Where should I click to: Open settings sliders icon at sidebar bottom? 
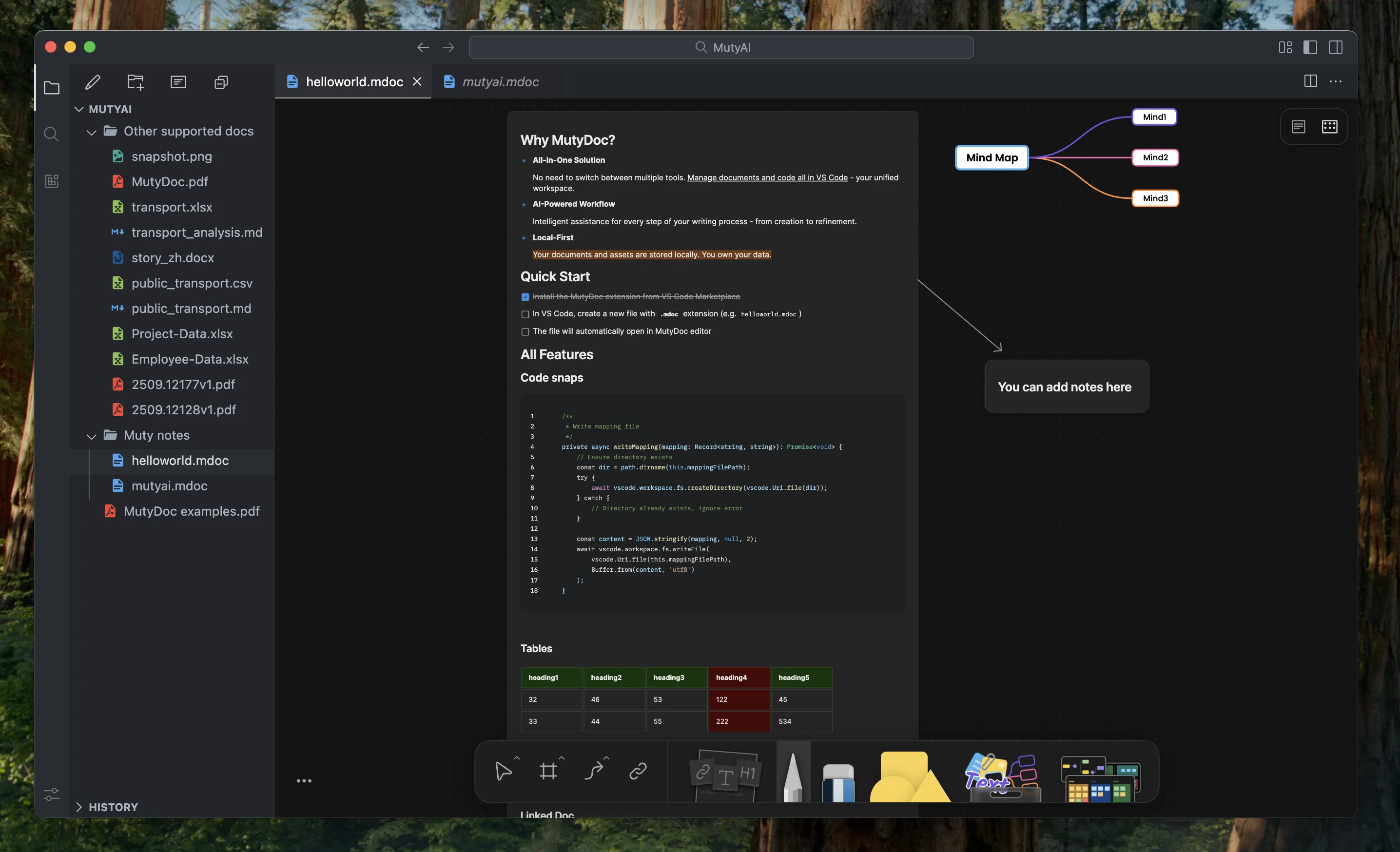tap(52, 794)
